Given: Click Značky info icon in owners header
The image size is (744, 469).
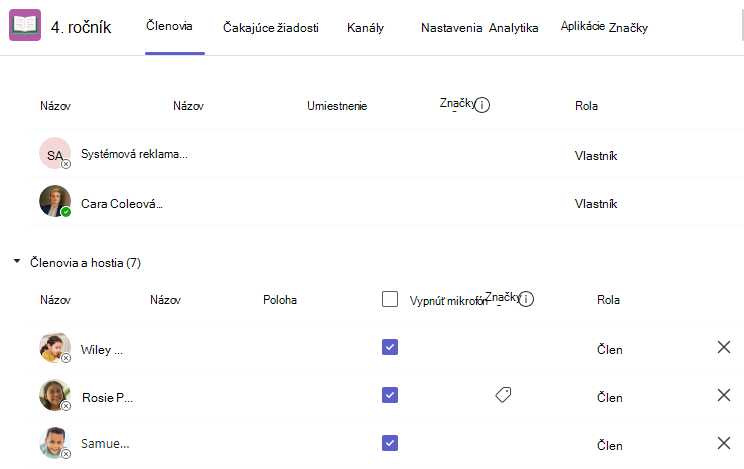Looking at the screenshot, I should pos(482,104).
